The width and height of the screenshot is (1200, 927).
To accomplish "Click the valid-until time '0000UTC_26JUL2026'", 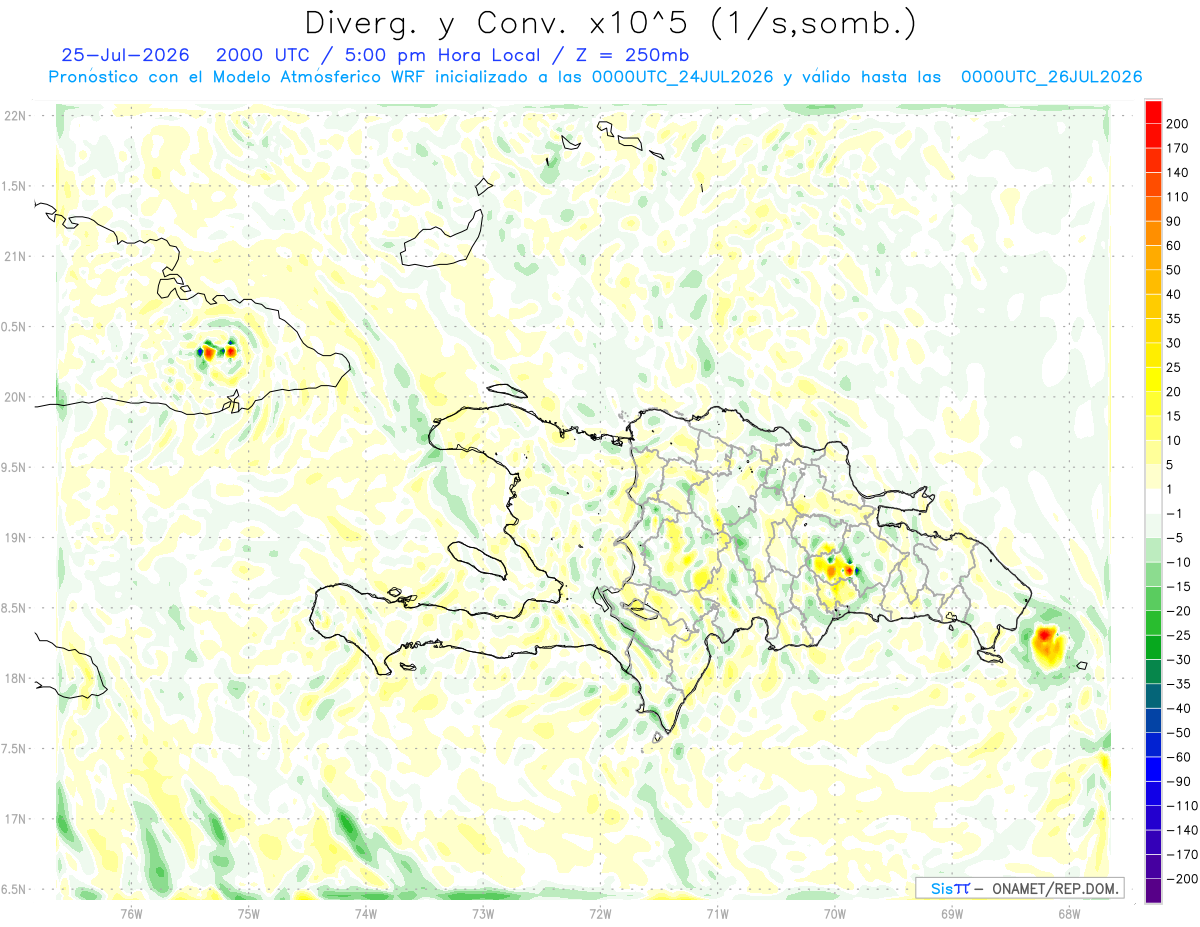I will [x=1052, y=77].
